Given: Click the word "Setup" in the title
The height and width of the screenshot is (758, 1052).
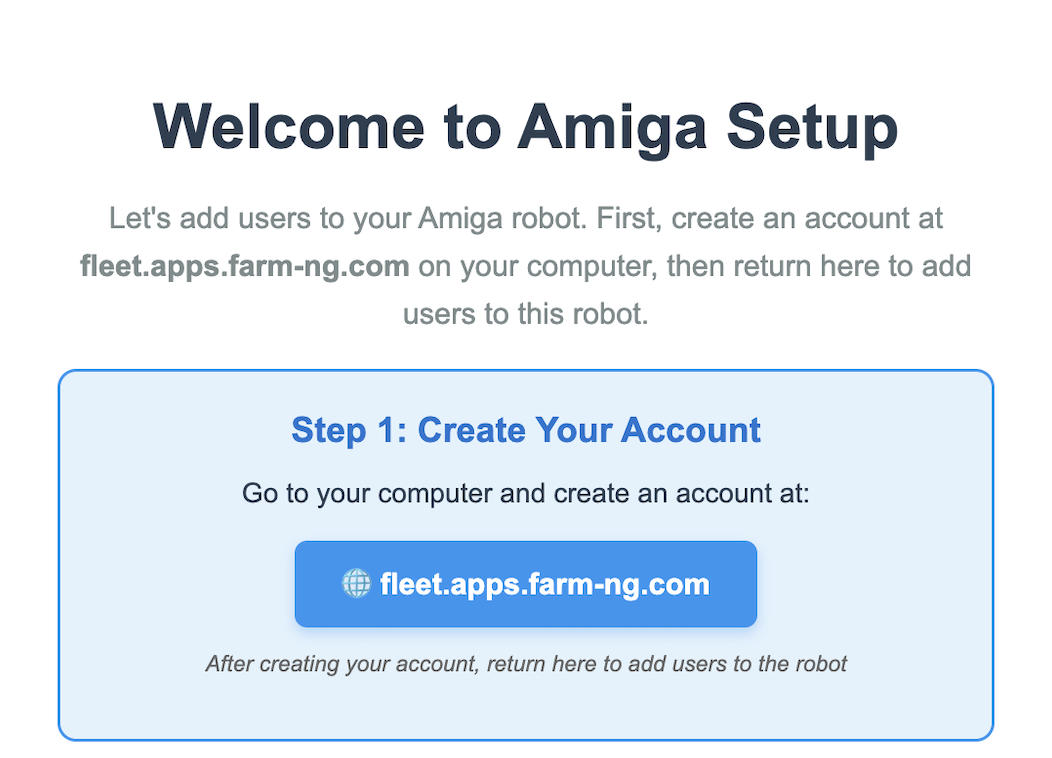Looking at the screenshot, I should (x=812, y=127).
